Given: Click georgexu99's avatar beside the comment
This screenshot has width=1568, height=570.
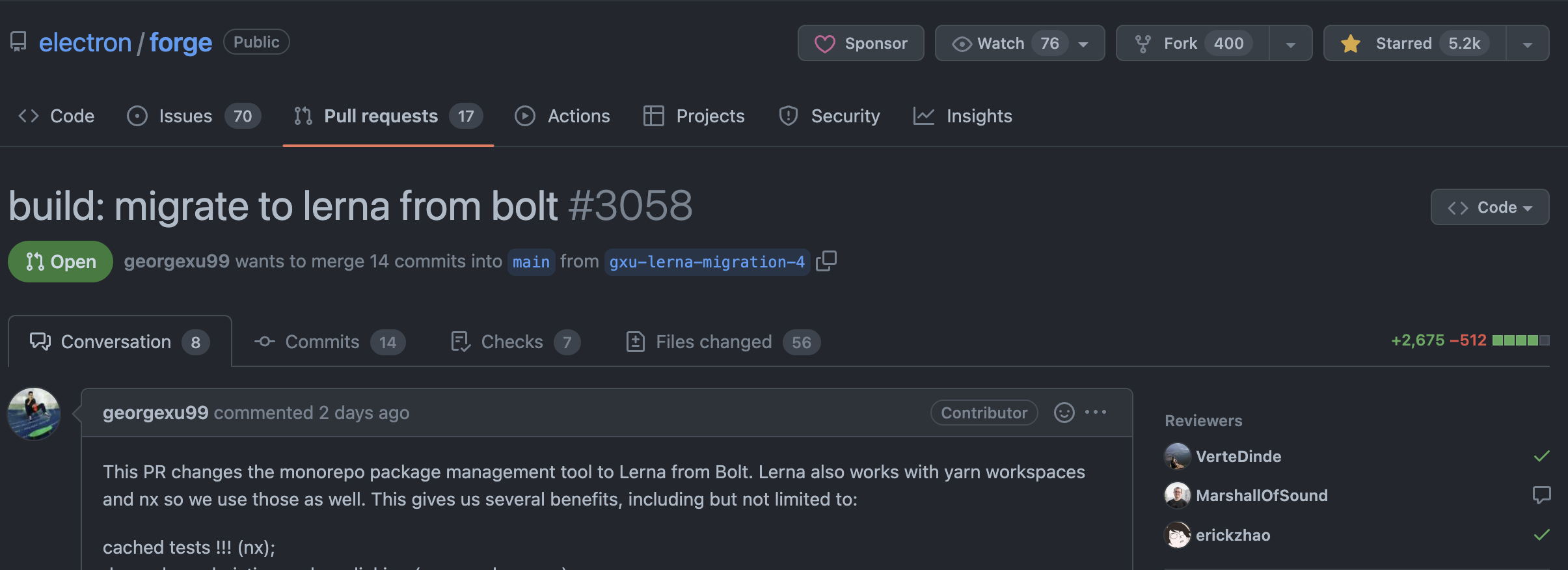Looking at the screenshot, I should 34,414.
